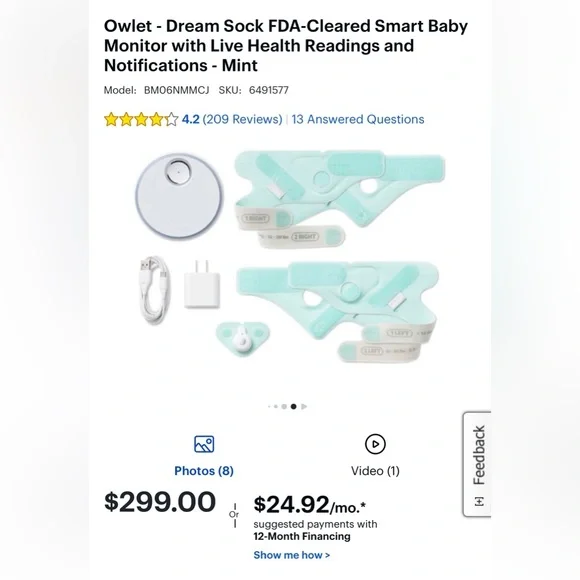This screenshot has width=580, height=580.
Task: Click the 4.2 rating score
Action: click(190, 119)
